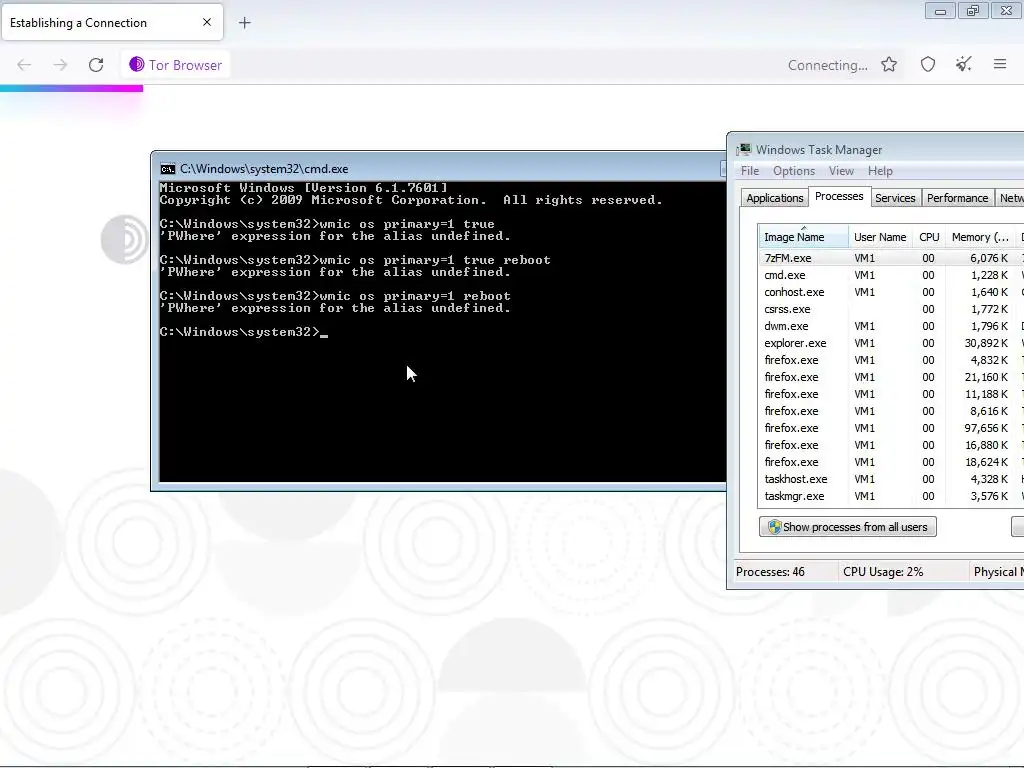Switch to the Services tab
Image resolution: width=1024 pixels, height=768 pixels.
pyautogui.click(x=895, y=198)
